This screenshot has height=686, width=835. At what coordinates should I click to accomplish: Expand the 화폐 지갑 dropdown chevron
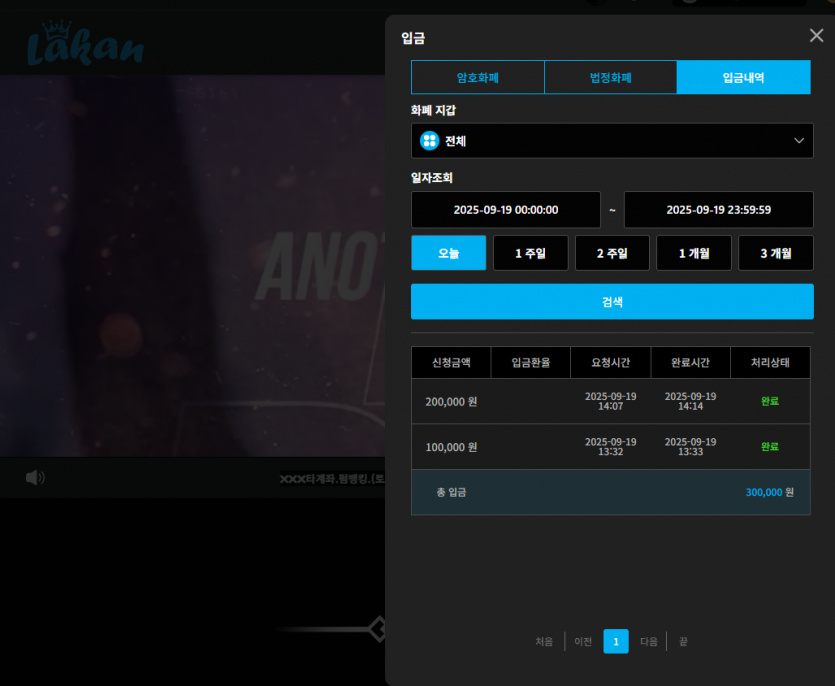799,141
